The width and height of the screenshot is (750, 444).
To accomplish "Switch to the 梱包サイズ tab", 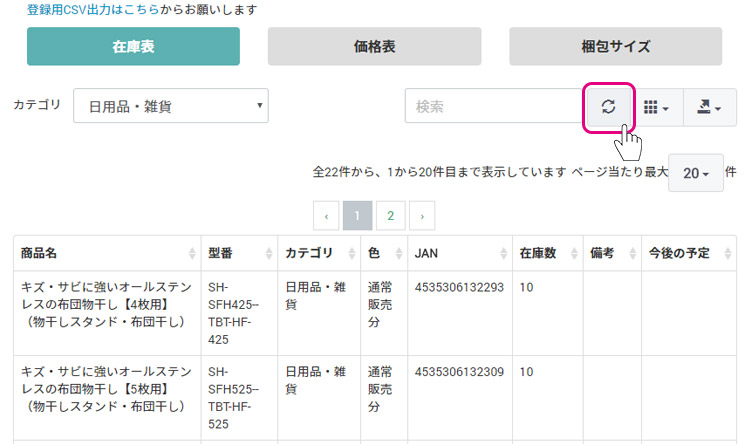I will click(x=615, y=46).
